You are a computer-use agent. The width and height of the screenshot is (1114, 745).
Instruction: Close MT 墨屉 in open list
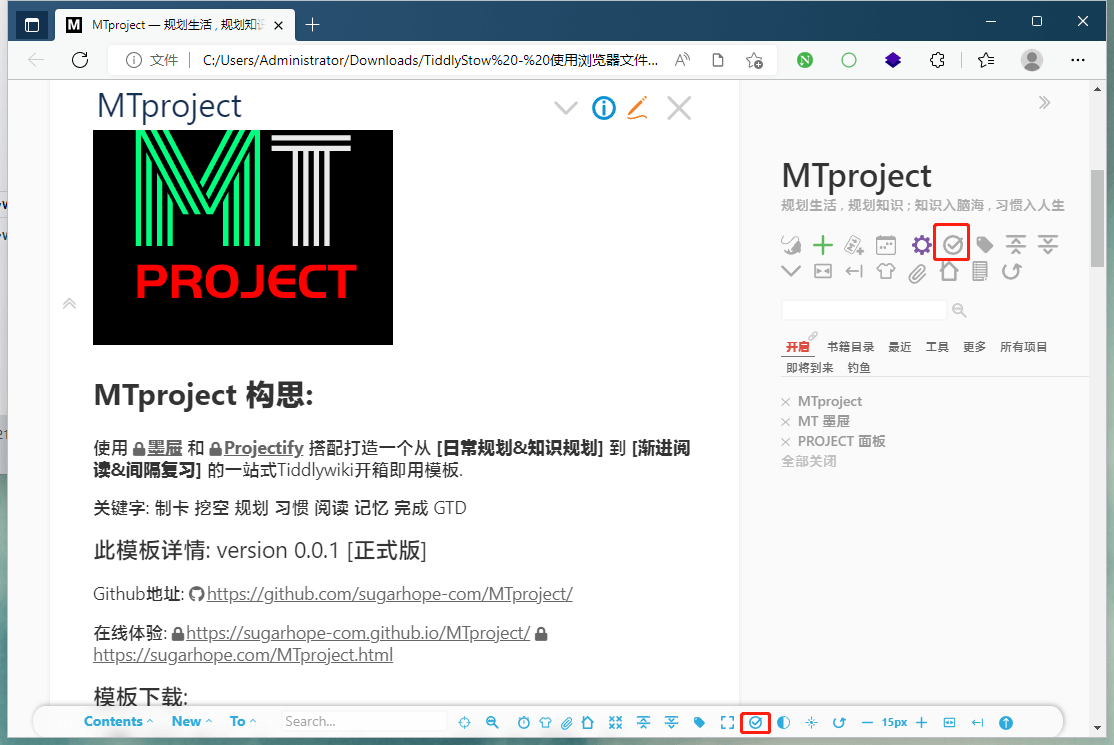pos(786,422)
